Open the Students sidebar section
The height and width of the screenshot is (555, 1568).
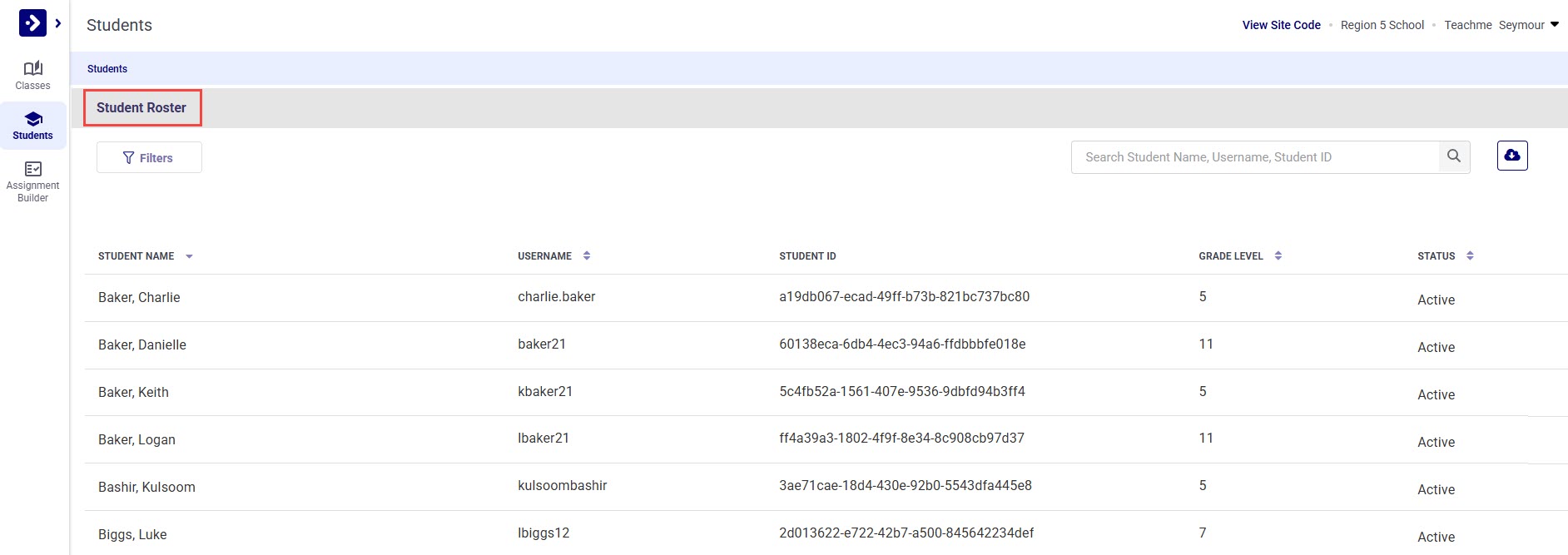pyautogui.click(x=32, y=125)
